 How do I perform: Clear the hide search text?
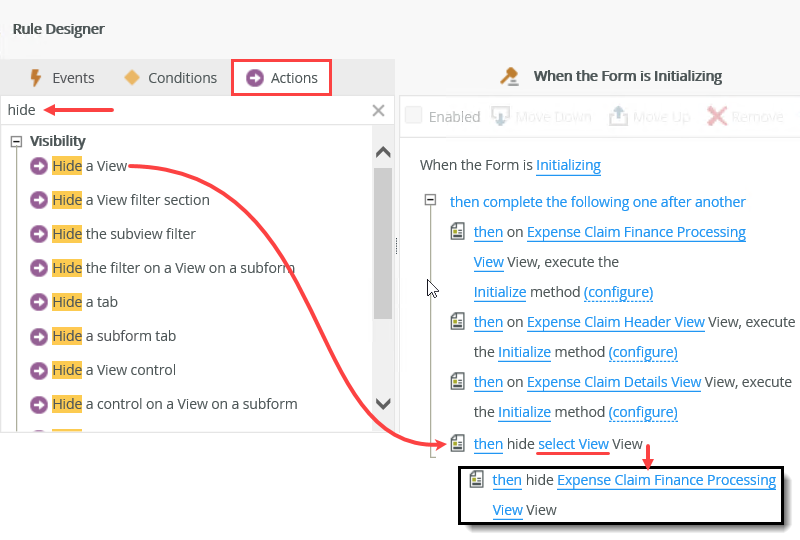click(378, 111)
